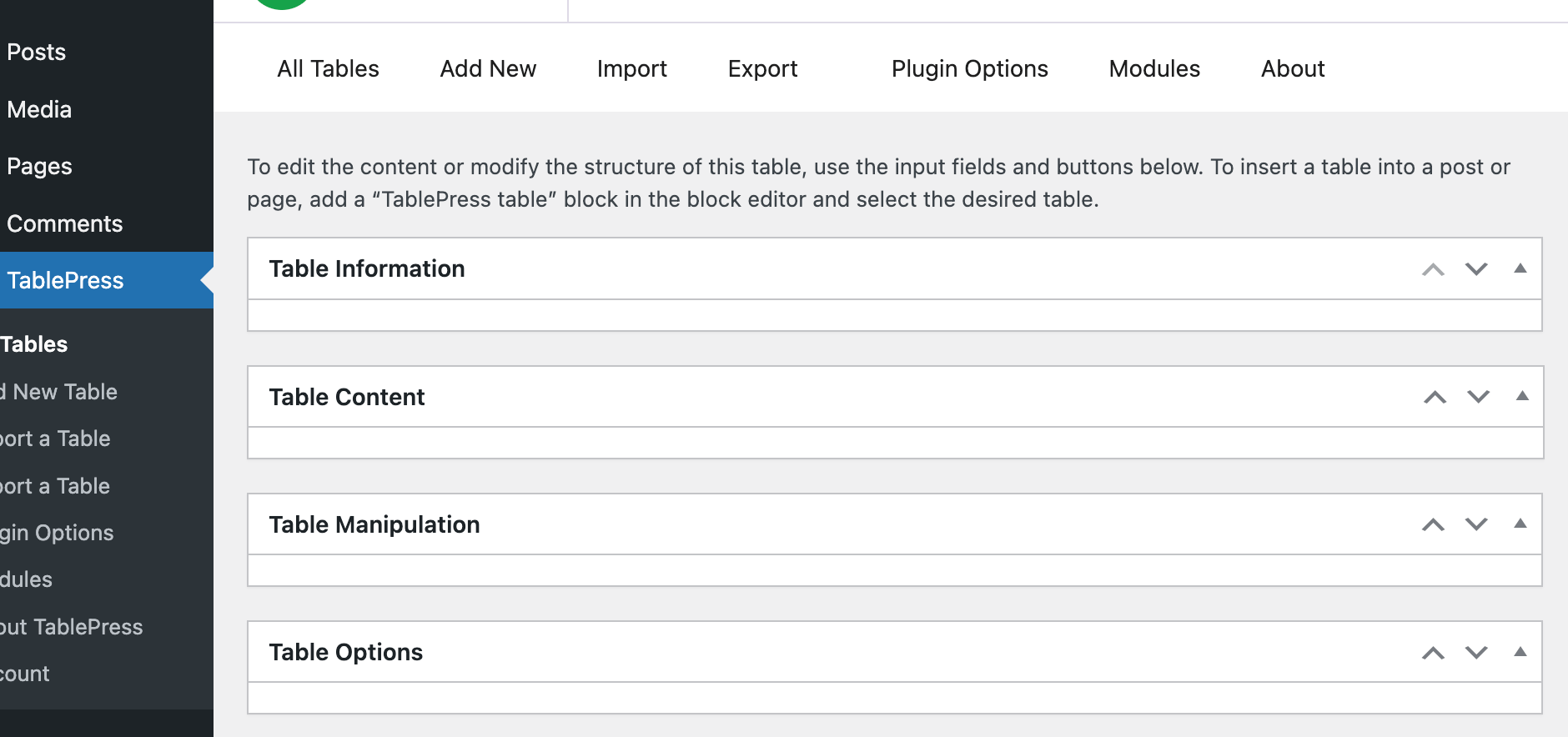Viewport: 1568px width, 737px height.
Task: Open the All Tables tab
Action: pos(328,69)
